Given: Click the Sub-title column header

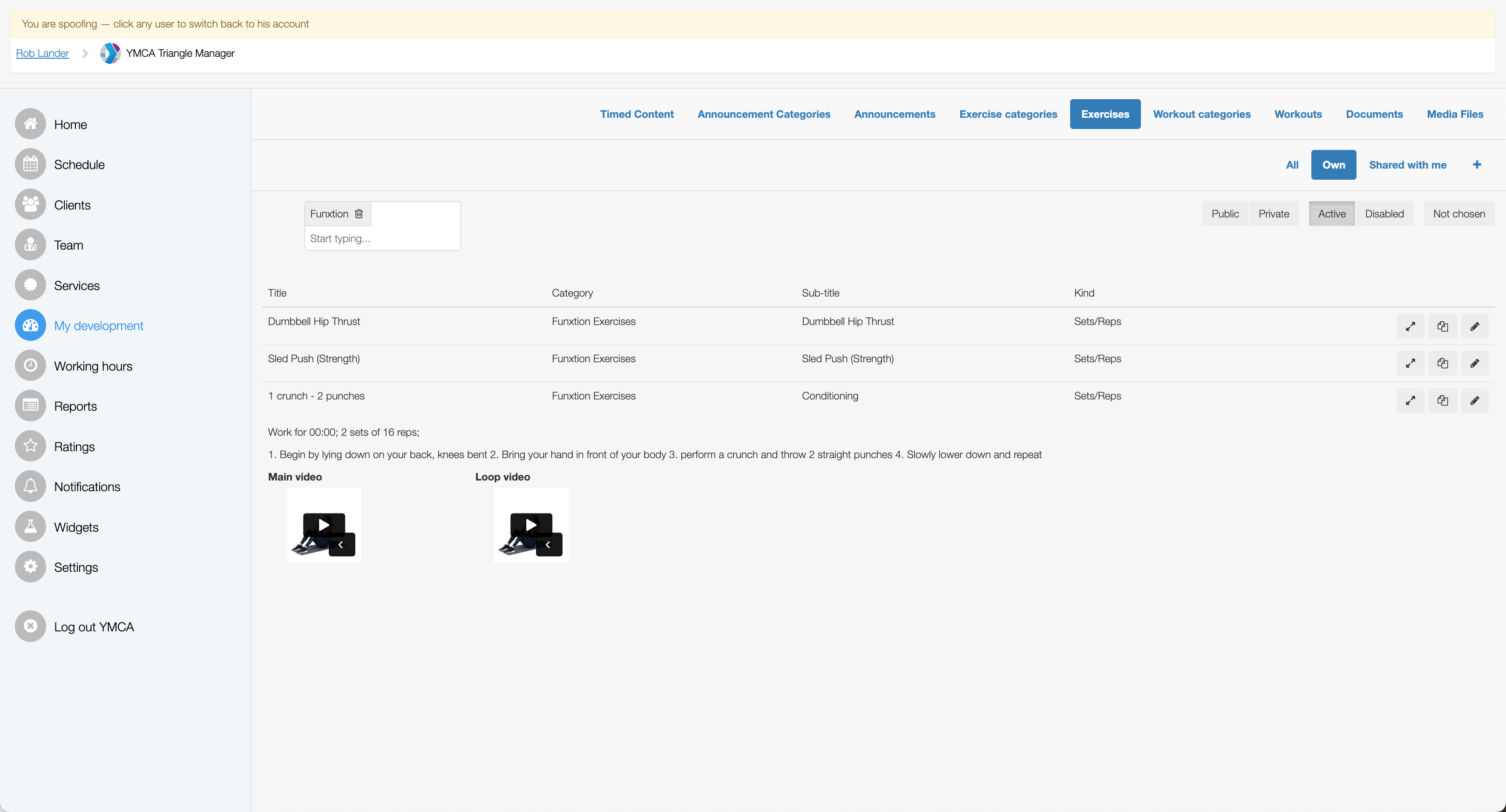Looking at the screenshot, I should (x=820, y=293).
